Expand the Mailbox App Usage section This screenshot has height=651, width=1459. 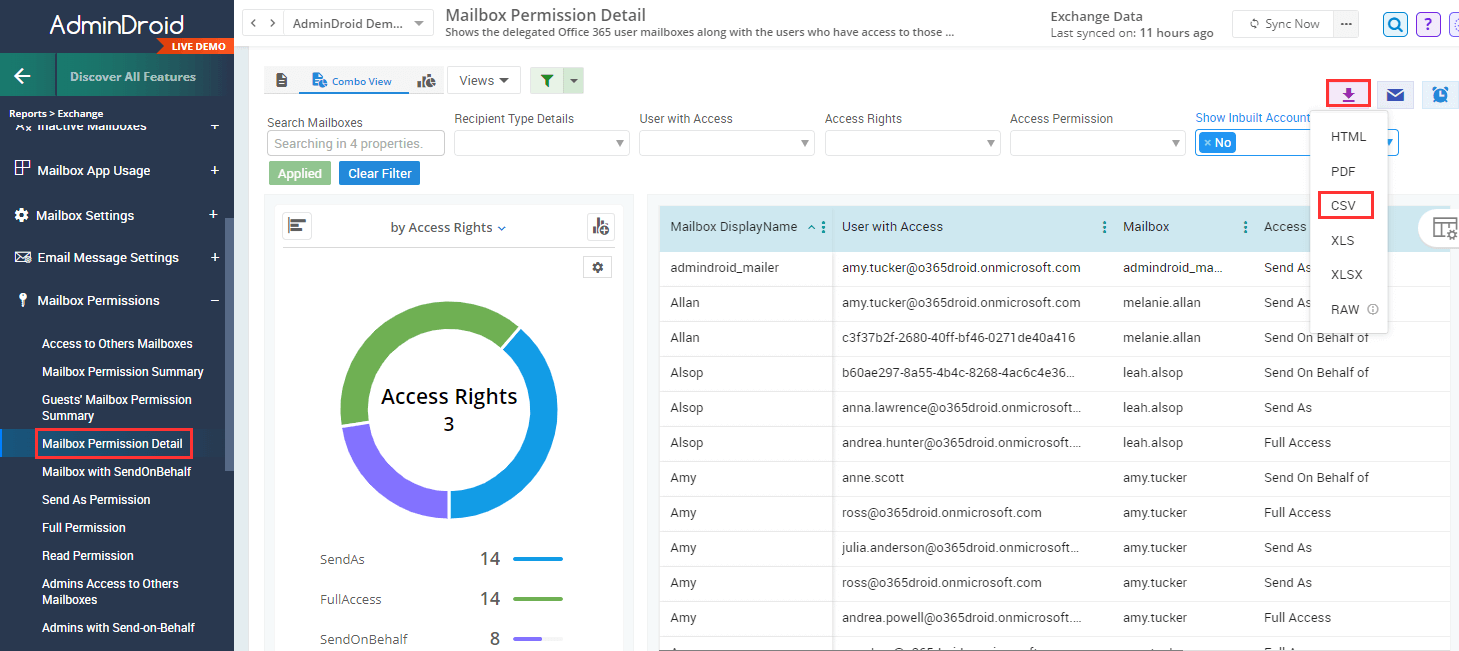click(x=214, y=171)
